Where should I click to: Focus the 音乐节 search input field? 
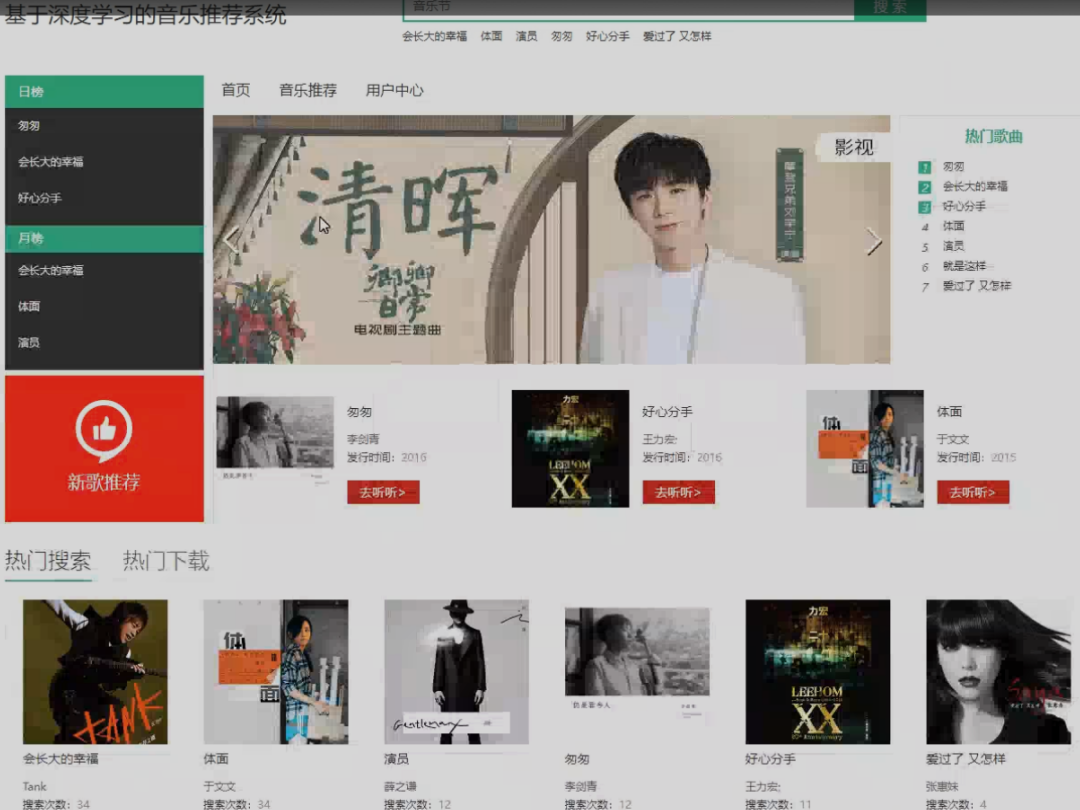[x=628, y=8]
